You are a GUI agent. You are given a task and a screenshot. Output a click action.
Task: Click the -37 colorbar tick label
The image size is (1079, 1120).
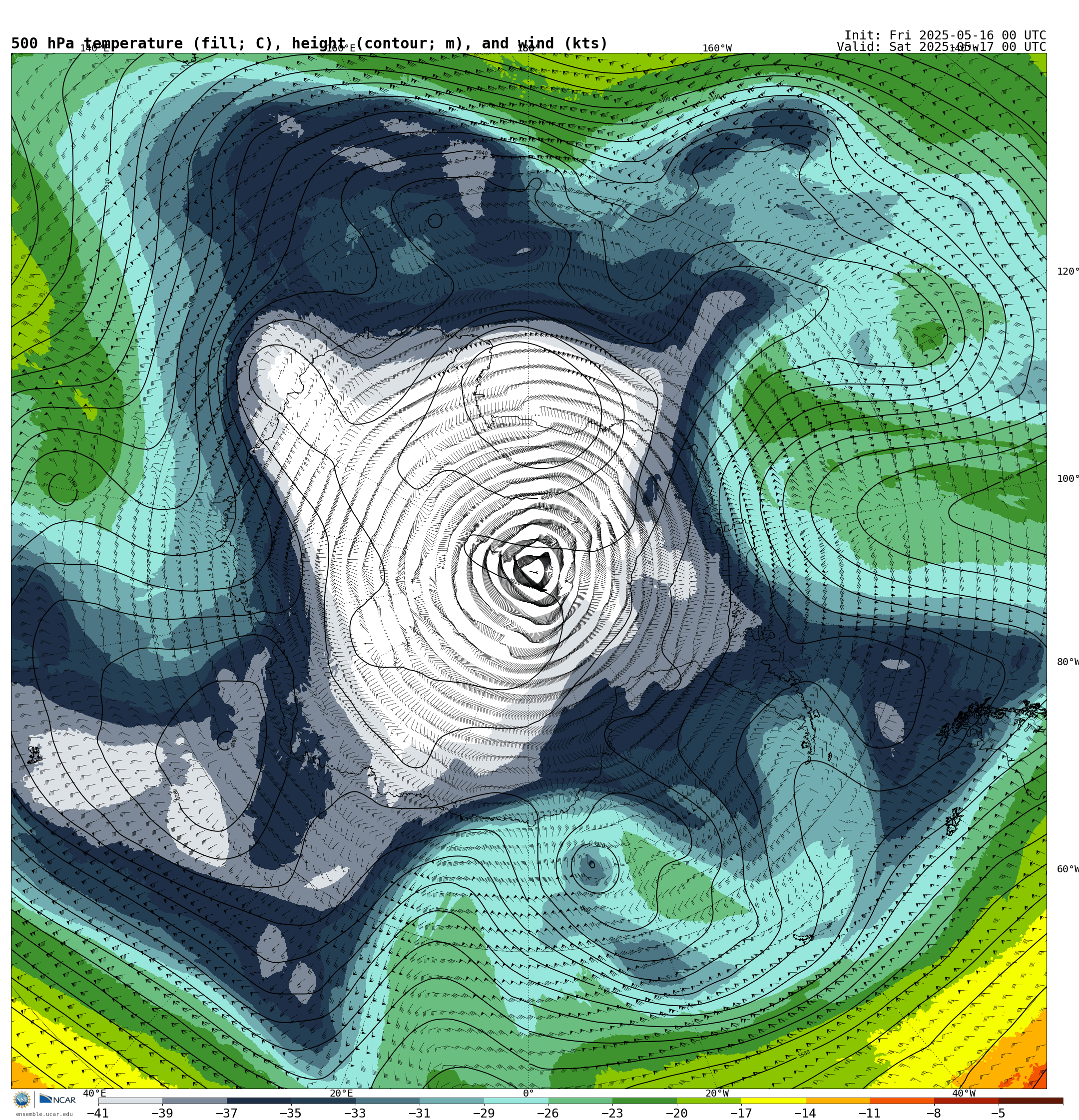pos(226,1113)
